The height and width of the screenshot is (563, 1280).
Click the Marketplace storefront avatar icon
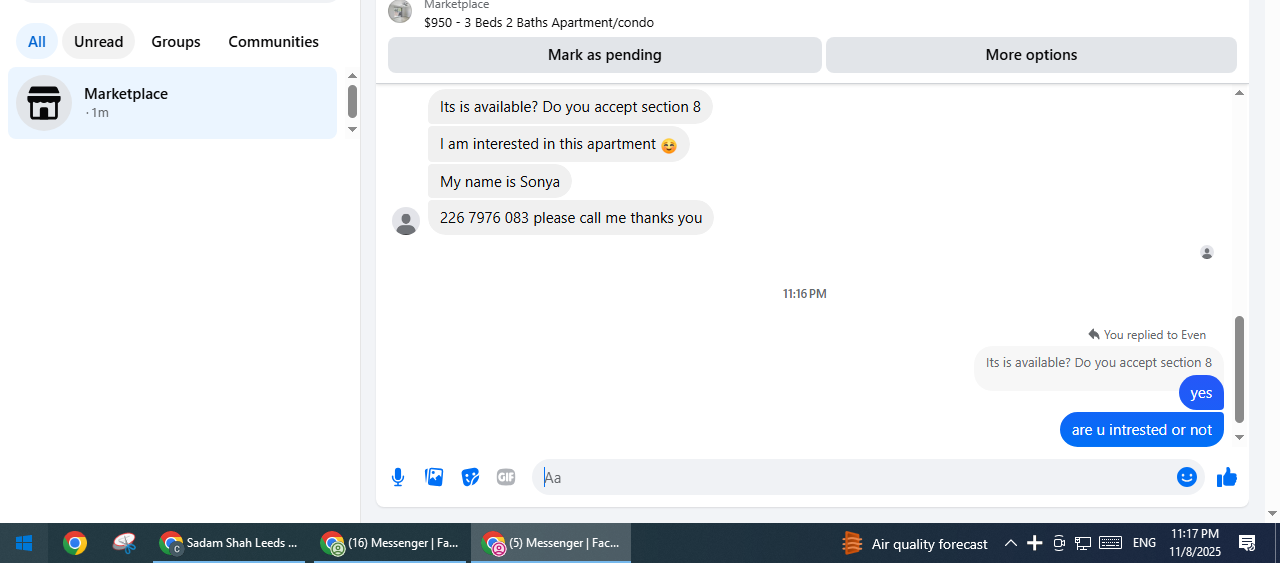[x=44, y=103]
